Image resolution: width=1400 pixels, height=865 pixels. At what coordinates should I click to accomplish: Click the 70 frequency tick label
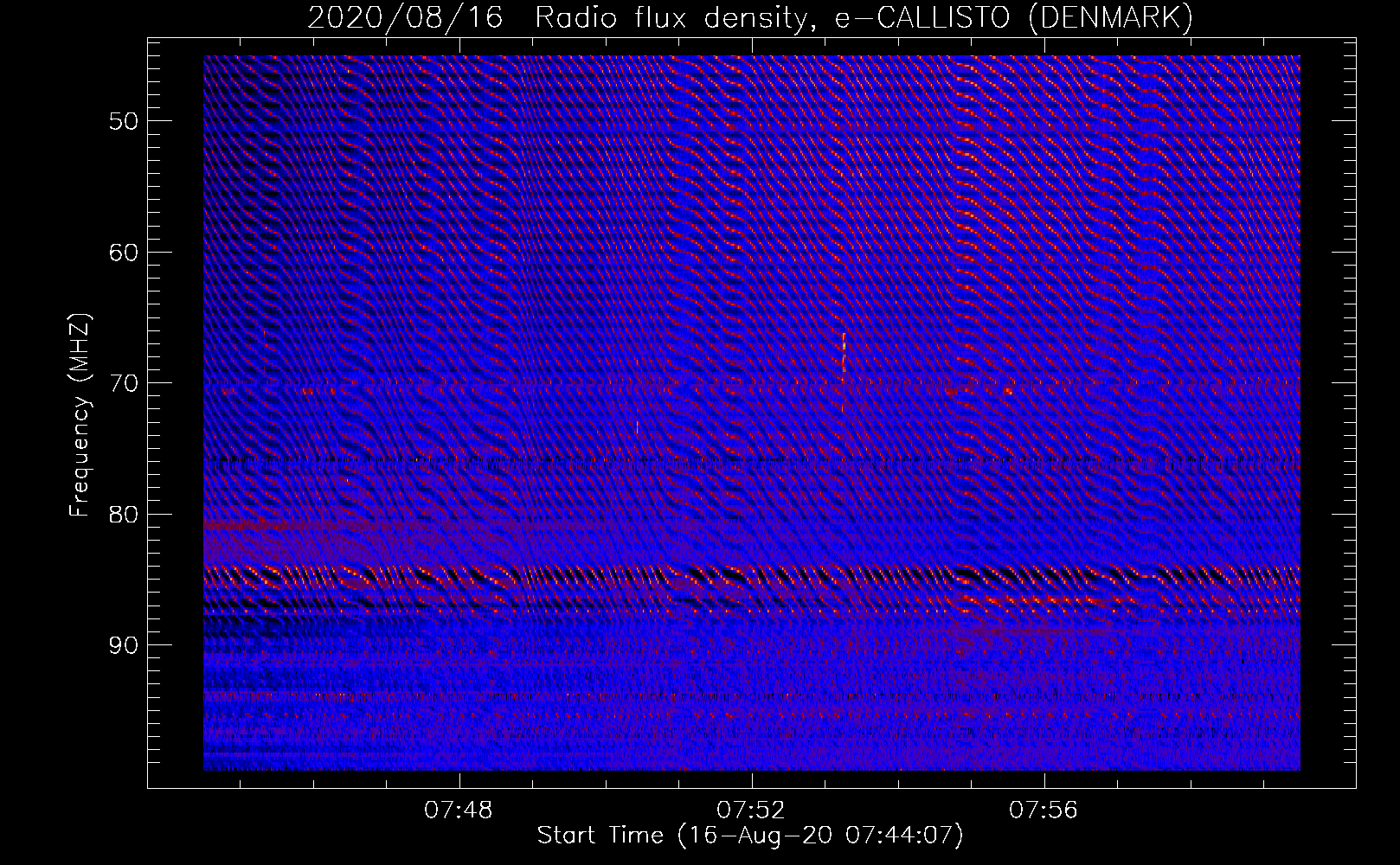[x=123, y=383]
